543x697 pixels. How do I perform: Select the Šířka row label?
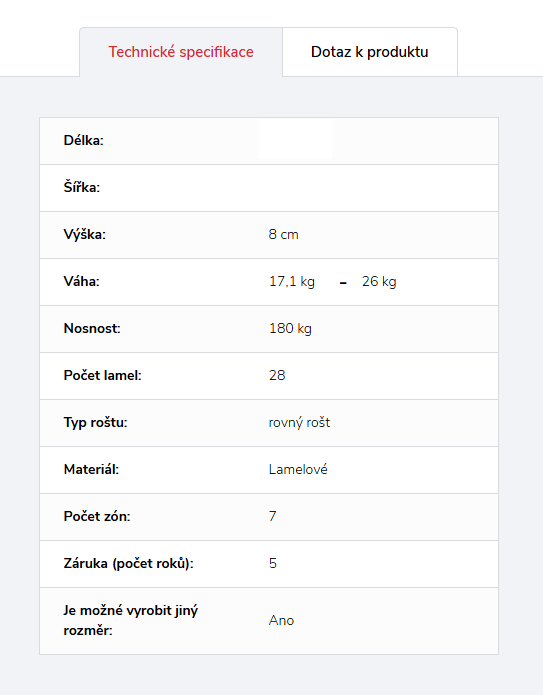click(x=82, y=187)
